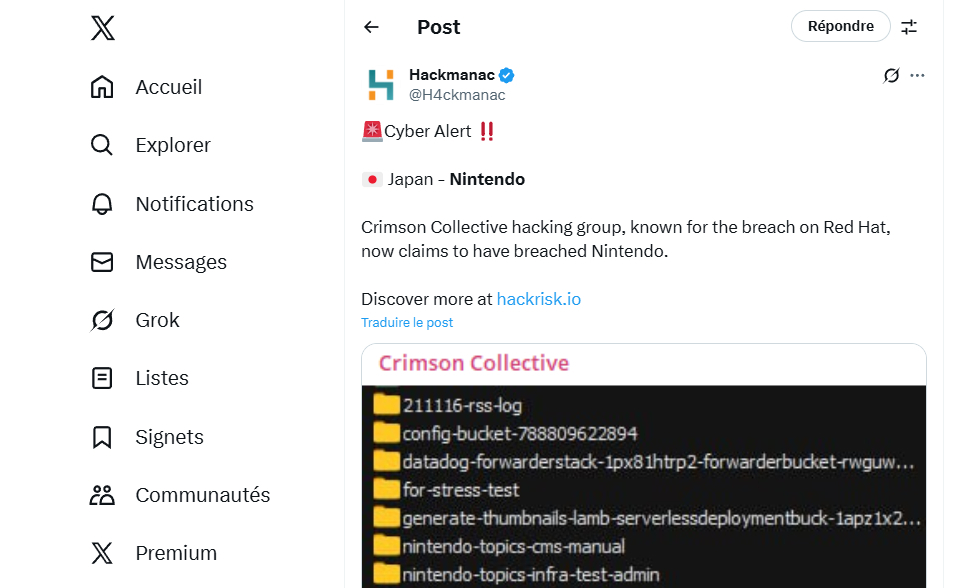
Task: Click the X logo at top left
Action: tap(102, 28)
